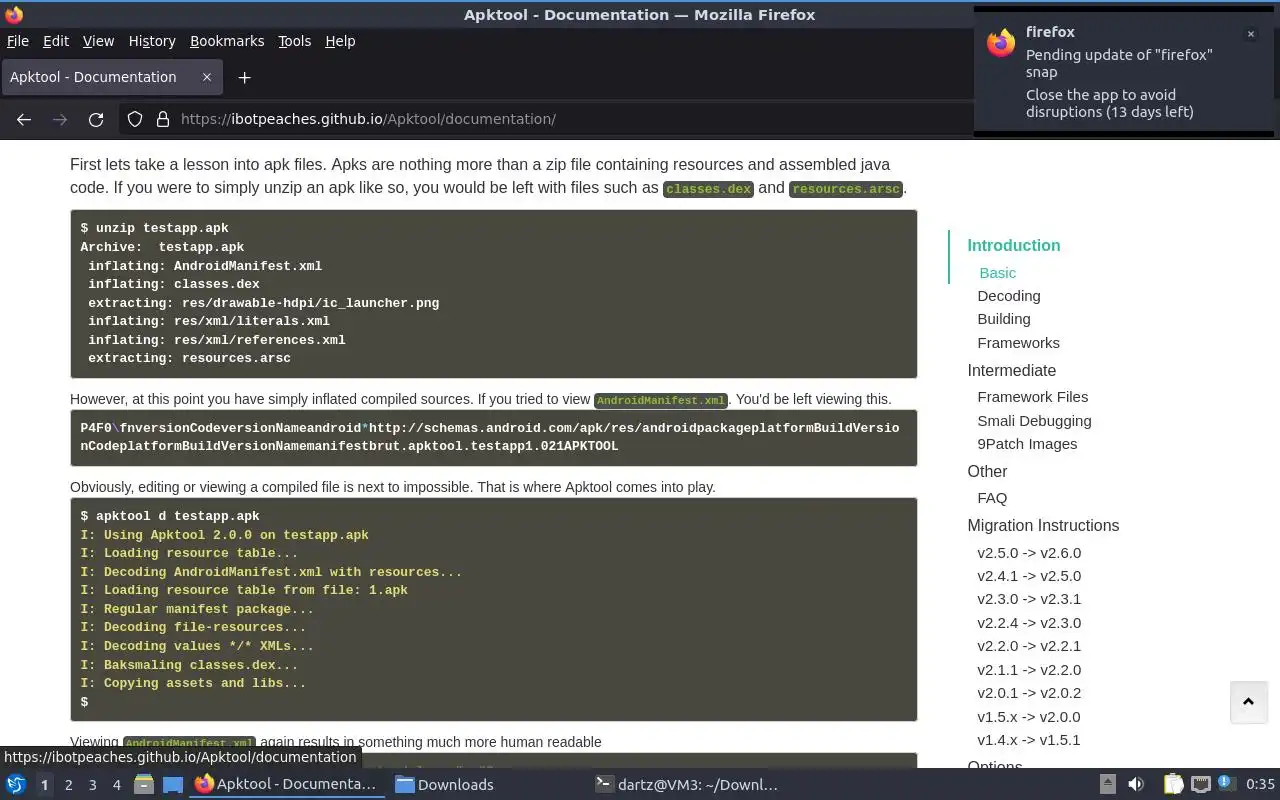The height and width of the screenshot is (800, 1280).
Task: Open Smali Debugging sidebar link
Action: (1034, 421)
